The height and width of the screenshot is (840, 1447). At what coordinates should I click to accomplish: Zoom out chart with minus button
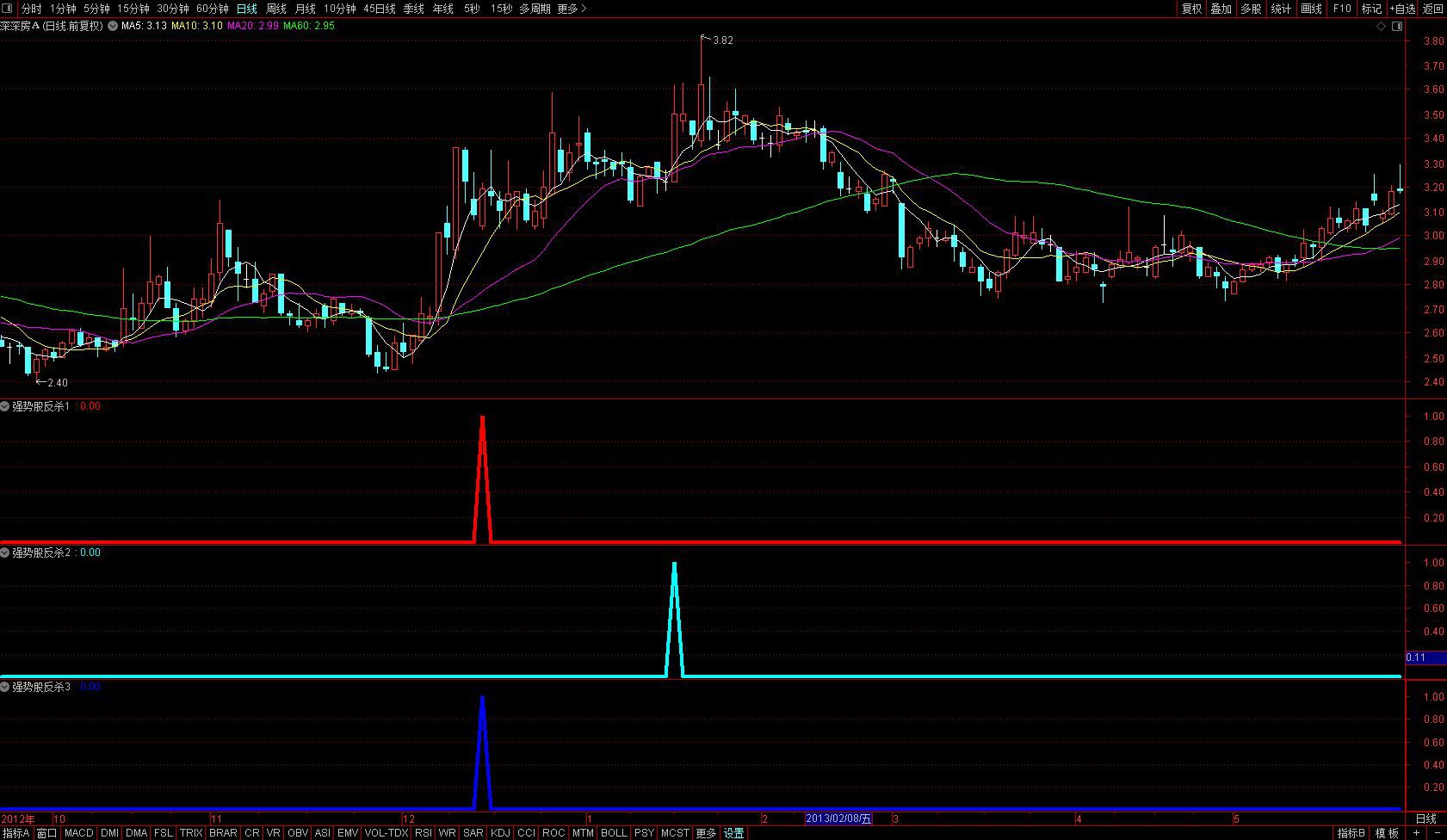(x=1437, y=833)
